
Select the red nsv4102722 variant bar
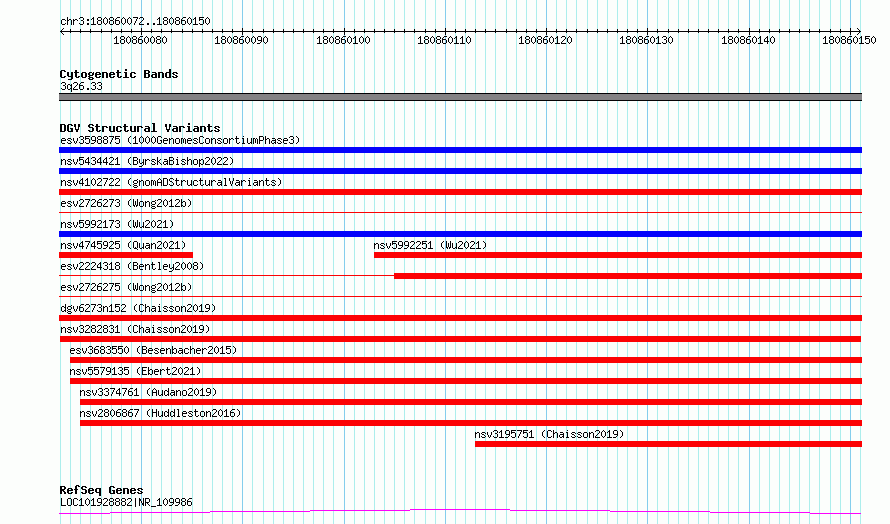460,192
